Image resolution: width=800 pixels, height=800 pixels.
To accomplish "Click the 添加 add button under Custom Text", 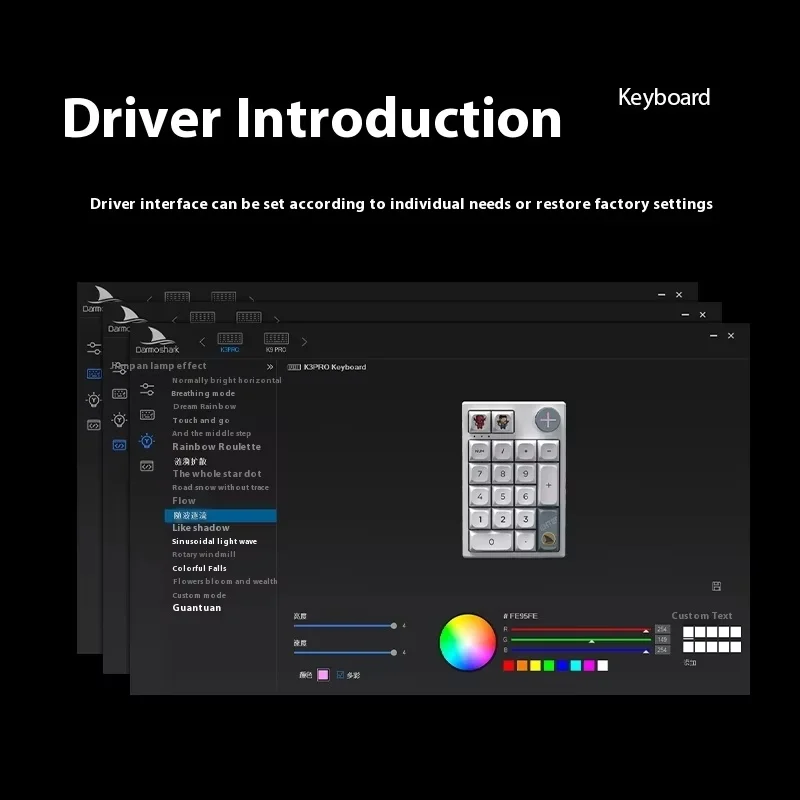I will [689, 663].
